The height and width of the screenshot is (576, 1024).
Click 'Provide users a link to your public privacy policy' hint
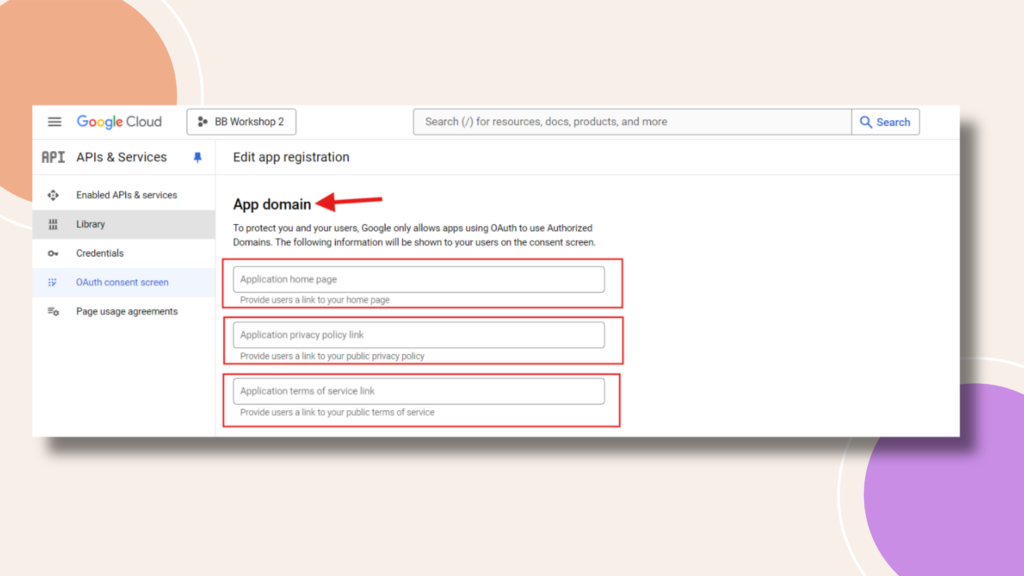(x=332, y=356)
